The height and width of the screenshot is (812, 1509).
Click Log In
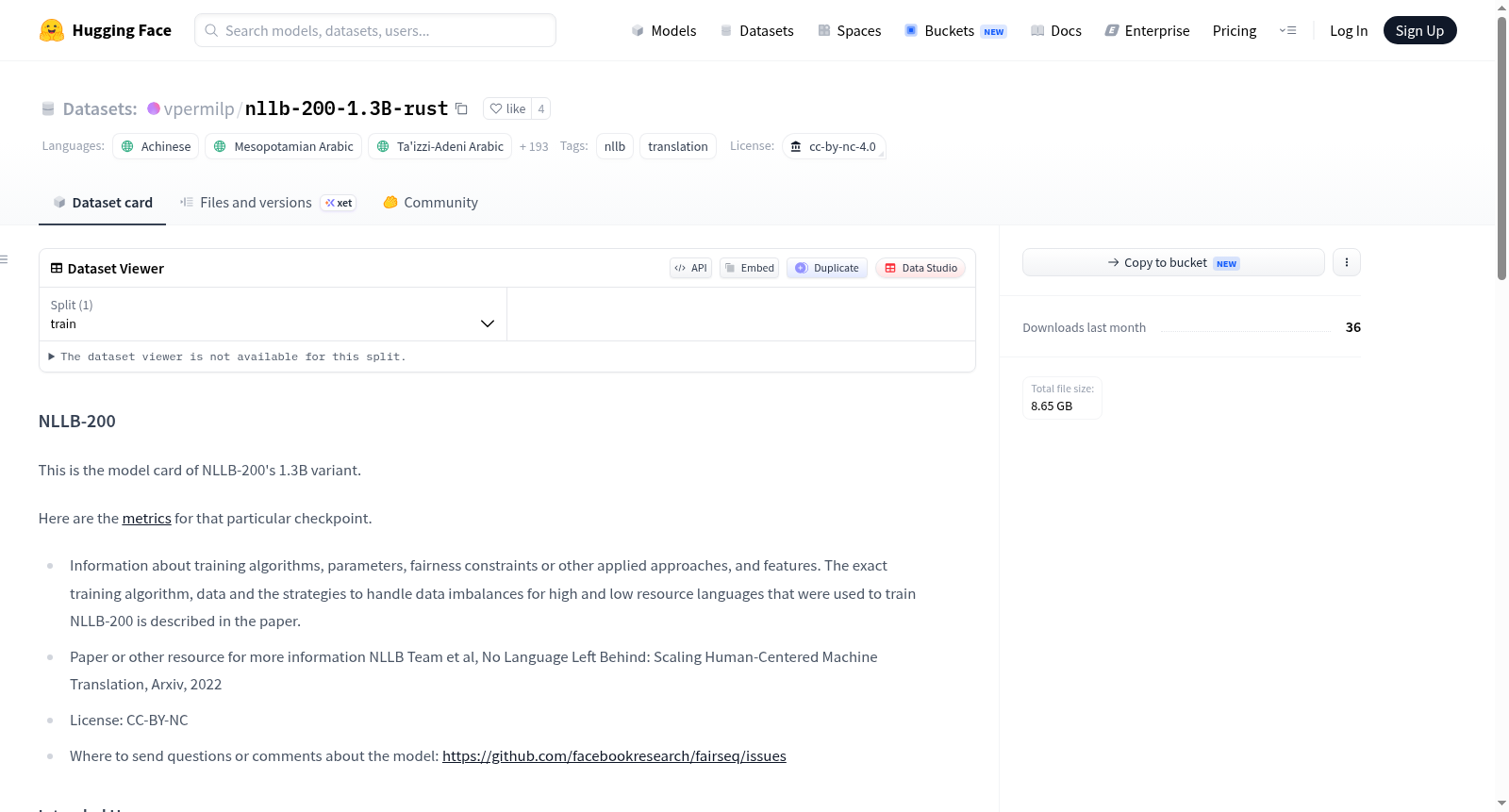point(1349,30)
